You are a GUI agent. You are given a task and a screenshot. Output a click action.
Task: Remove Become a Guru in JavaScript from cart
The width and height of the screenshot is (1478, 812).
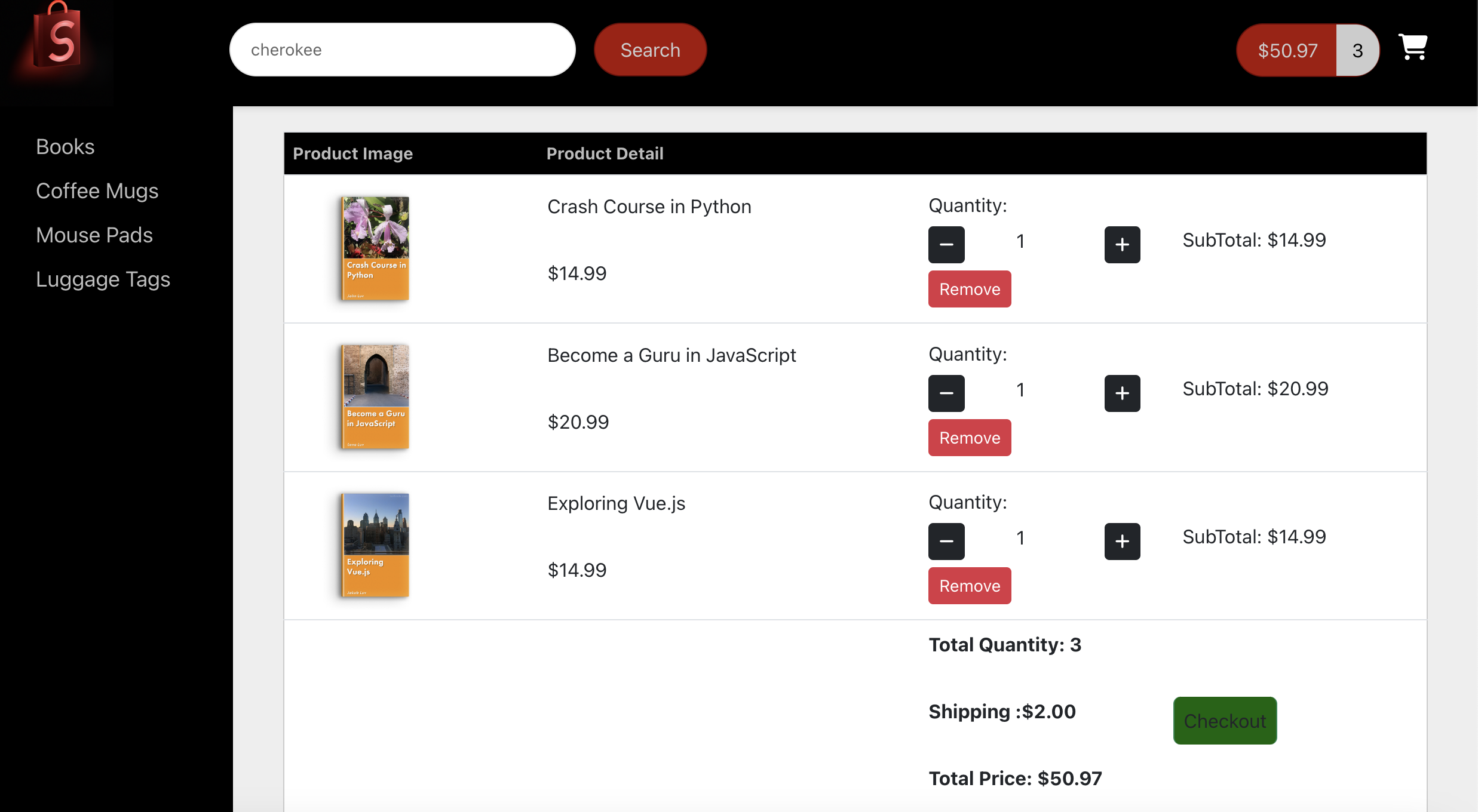pos(969,437)
